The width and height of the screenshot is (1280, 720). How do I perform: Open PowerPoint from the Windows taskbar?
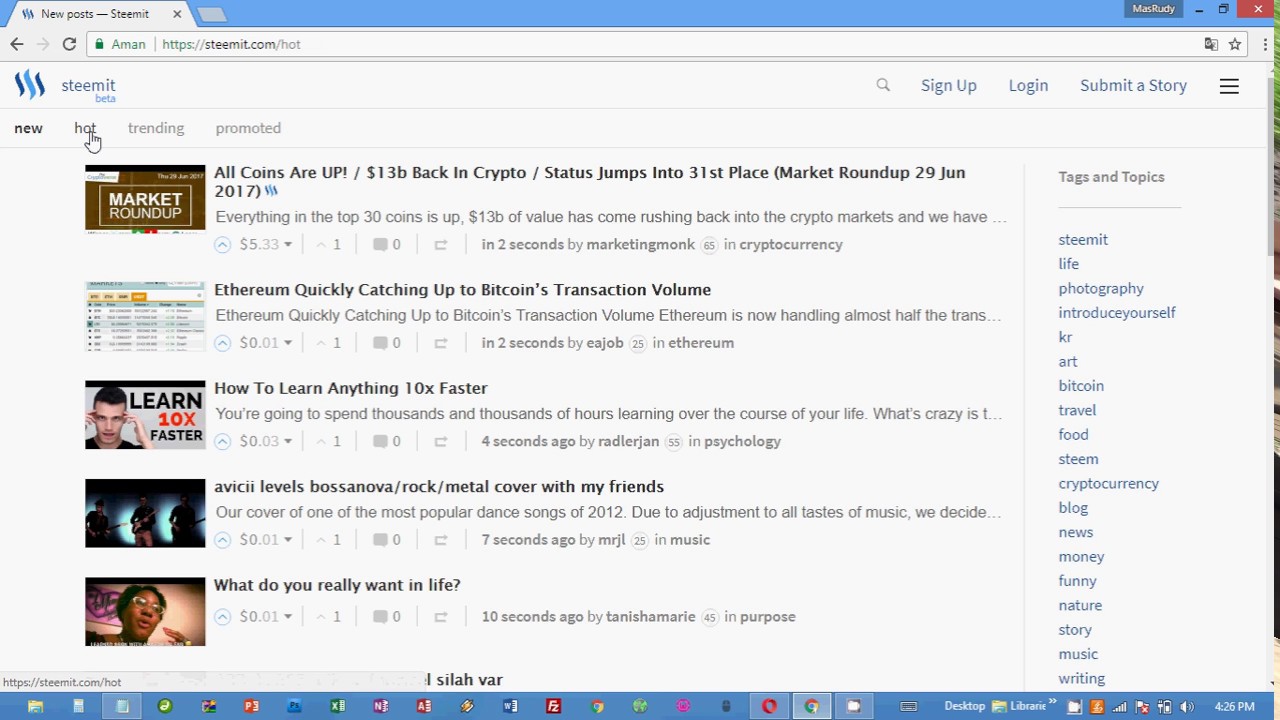tap(251, 706)
